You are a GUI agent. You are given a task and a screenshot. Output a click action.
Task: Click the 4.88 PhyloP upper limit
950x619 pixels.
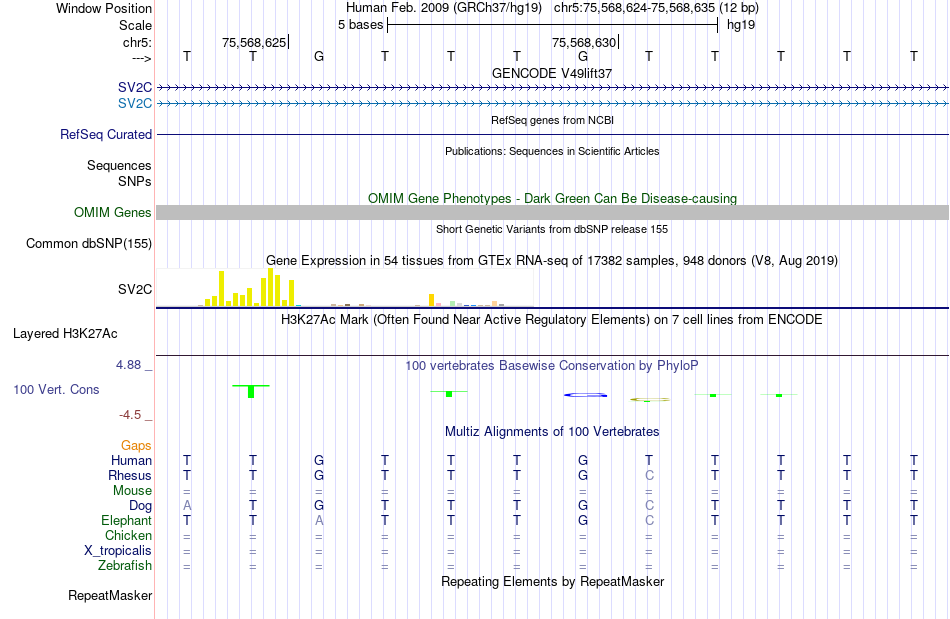click(x=128, y=365)
